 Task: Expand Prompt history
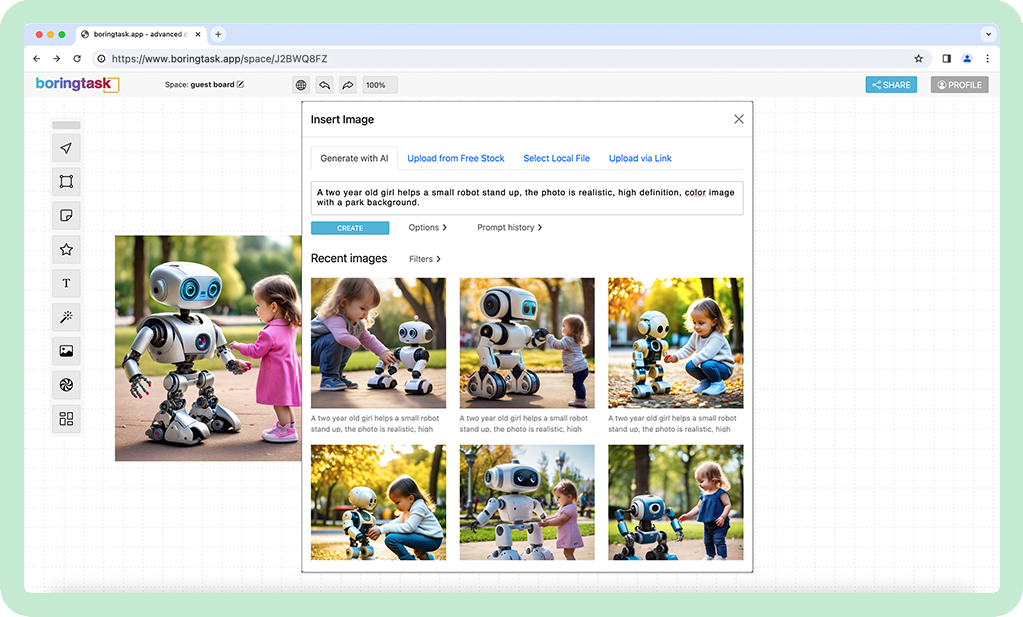pos(509,228)
